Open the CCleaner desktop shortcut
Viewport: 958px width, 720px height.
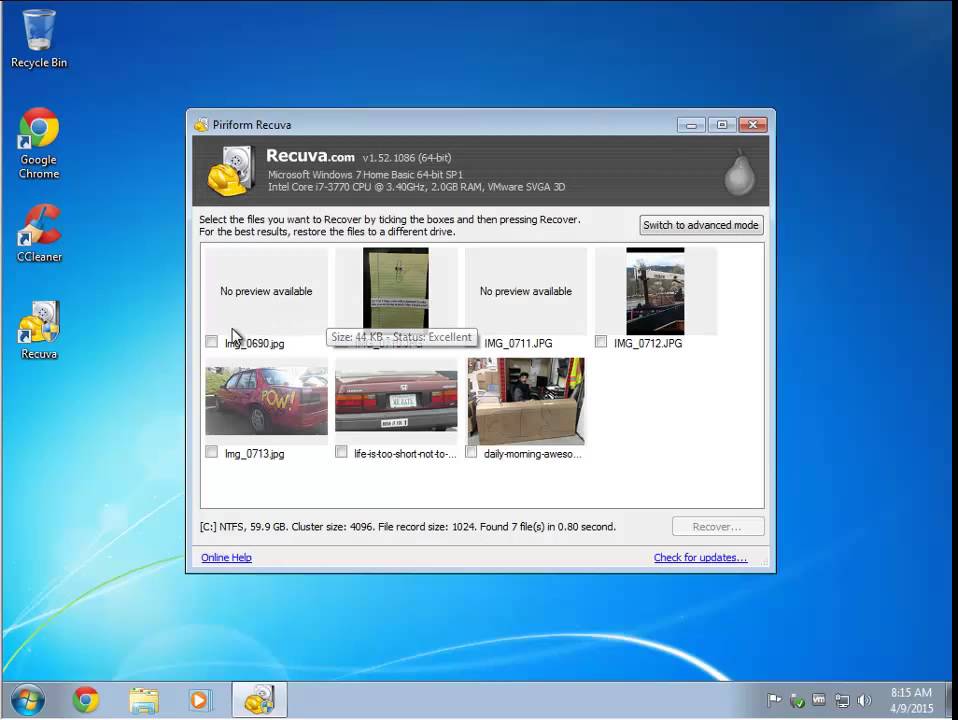pos(39,233)
